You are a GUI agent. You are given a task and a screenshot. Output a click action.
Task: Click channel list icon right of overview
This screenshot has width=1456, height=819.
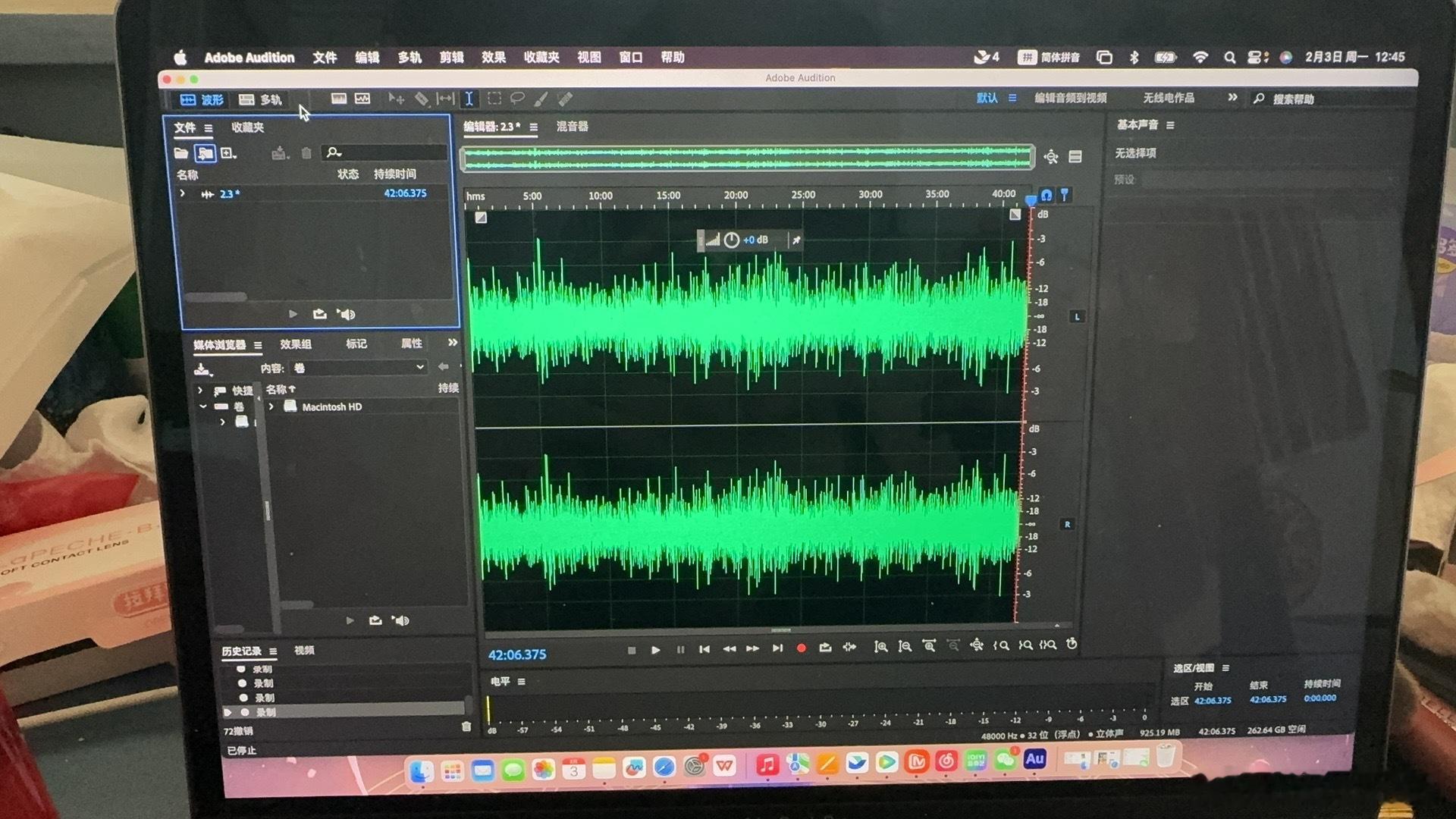(1075, 156)
